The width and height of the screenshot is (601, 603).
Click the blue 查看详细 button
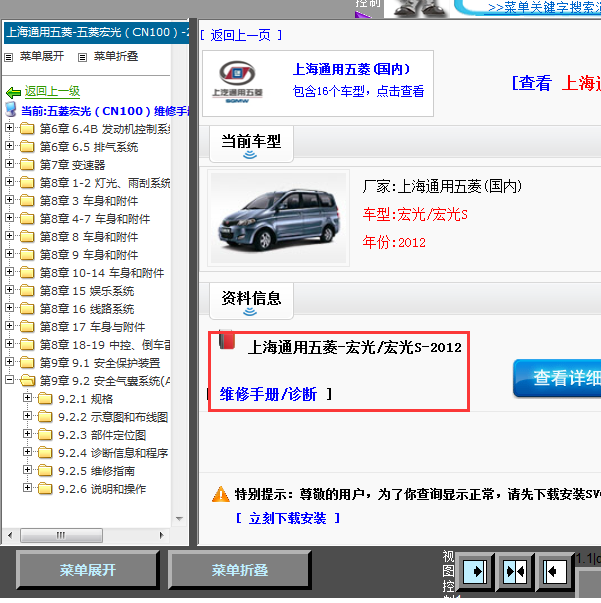pyautogui.click(x=558, y=378)
